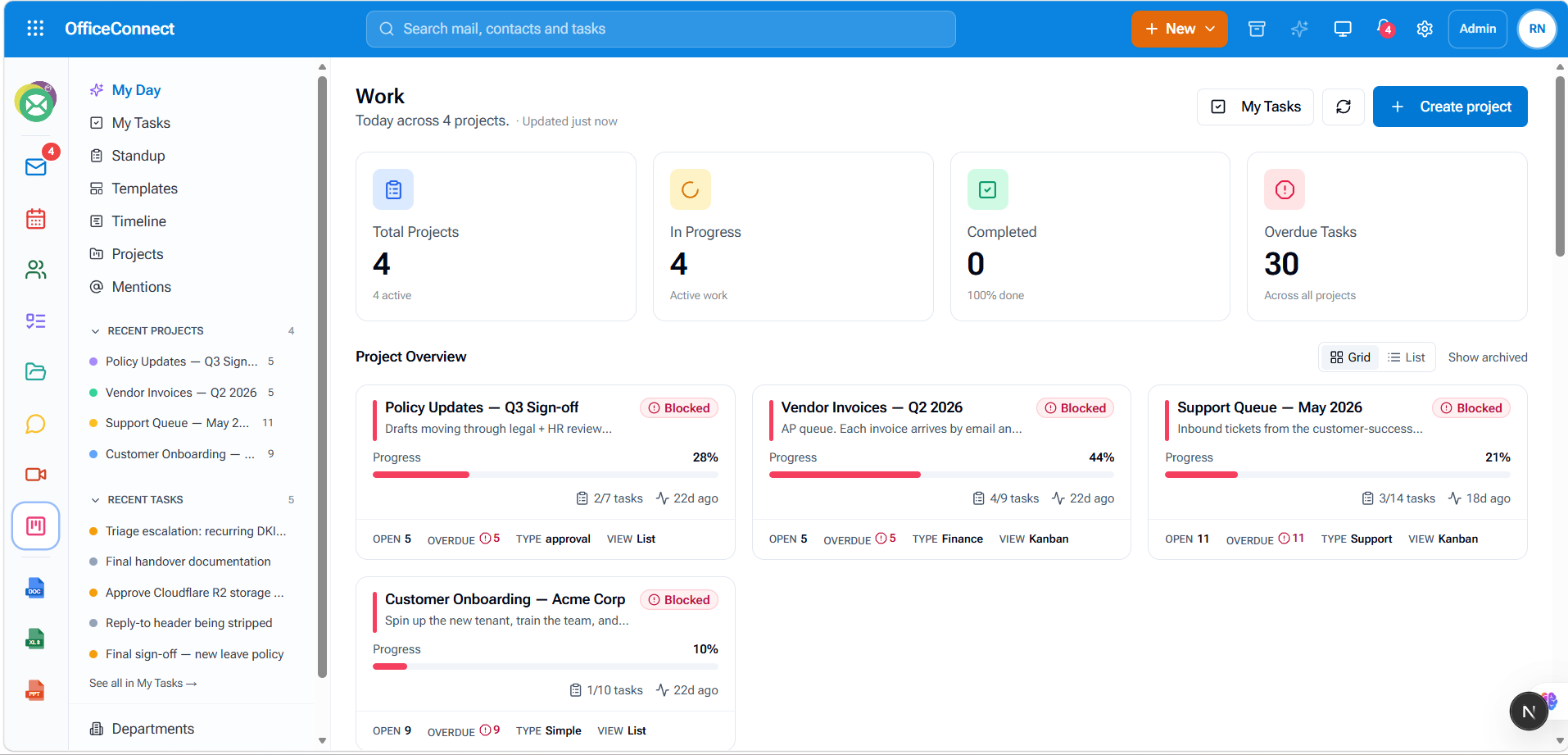Open My Day in sidebar

pos(136,90)
